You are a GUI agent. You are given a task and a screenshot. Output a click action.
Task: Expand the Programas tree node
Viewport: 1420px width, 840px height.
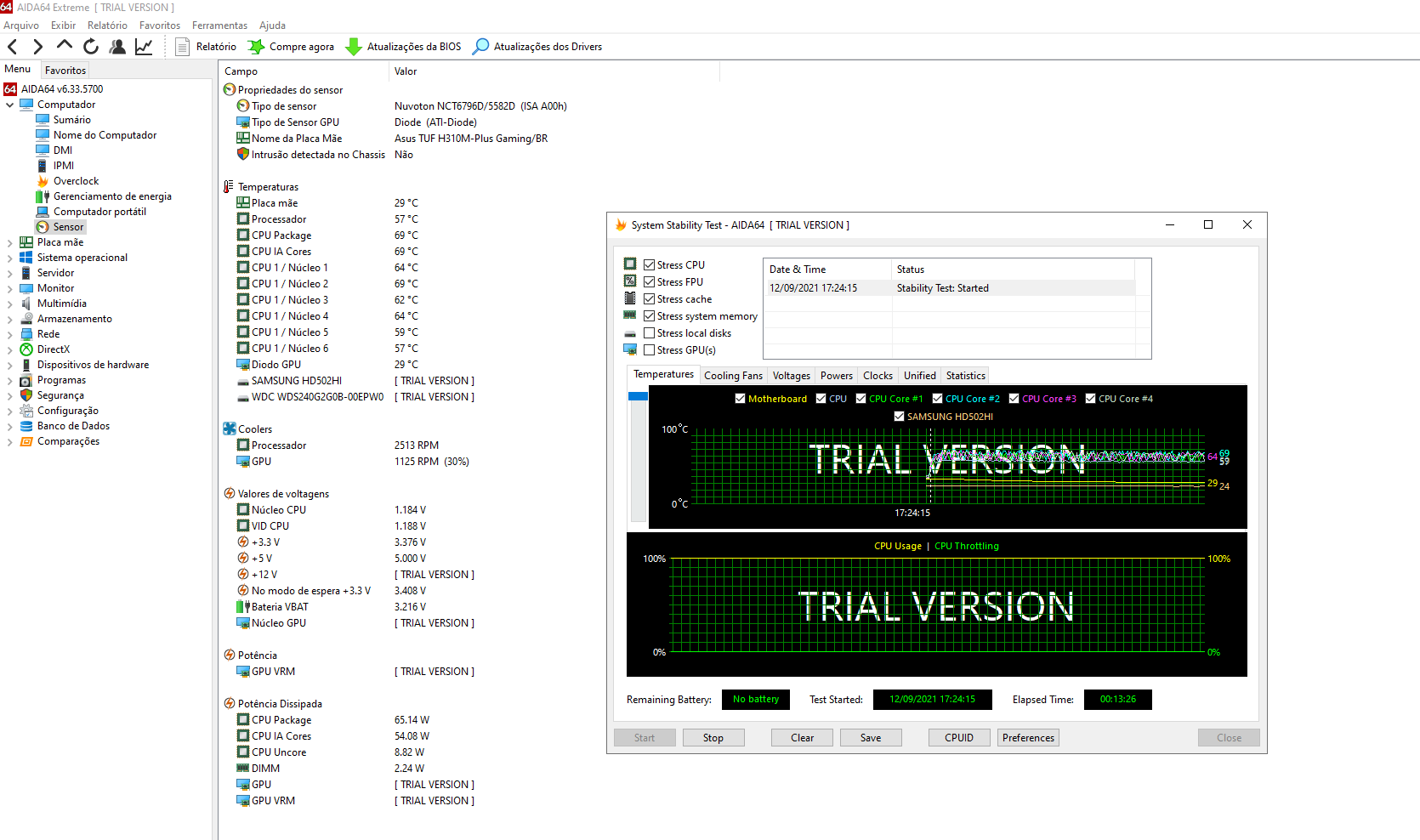pos(10,381)
